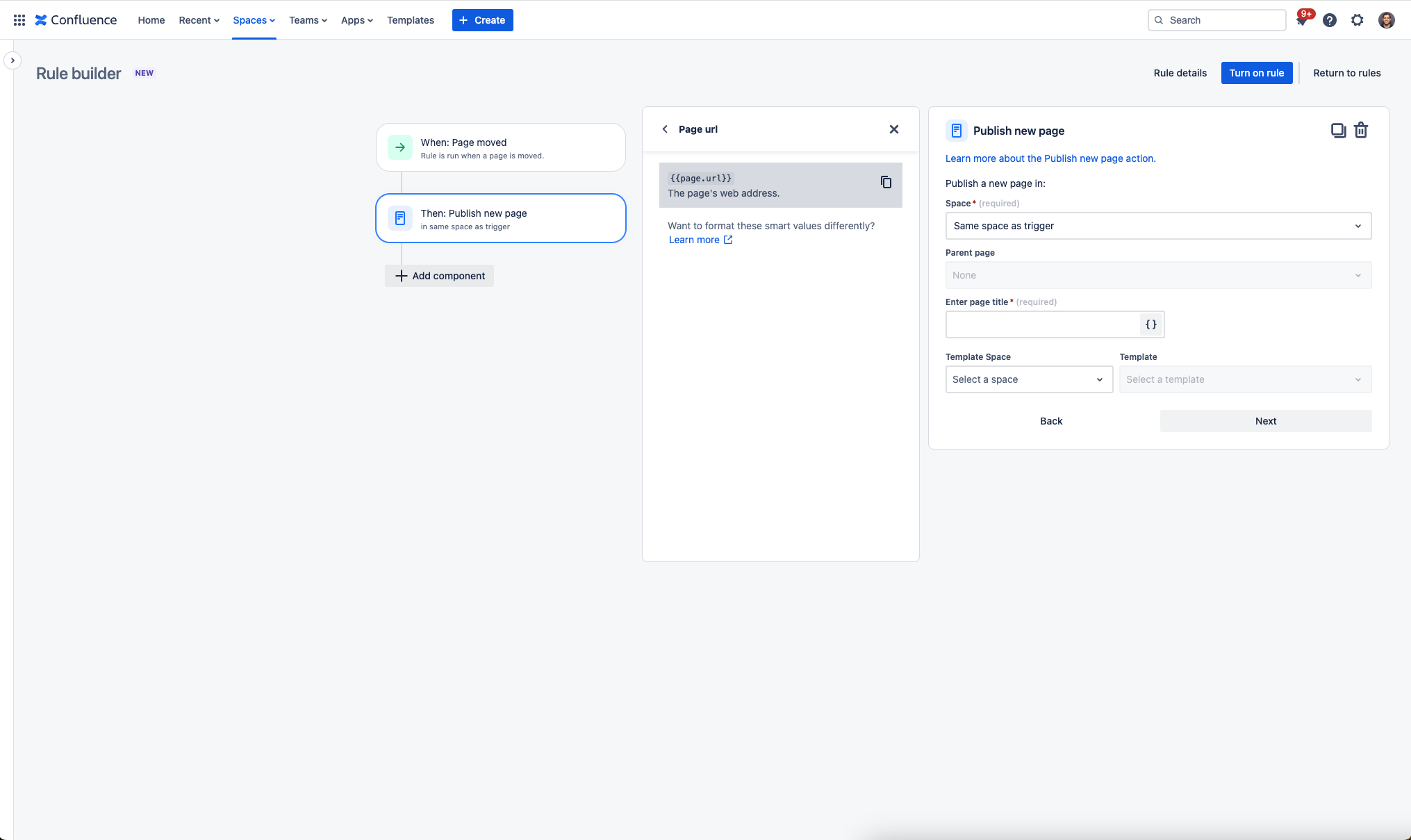Viewport: 1411px width, 840px height.
Task: Open your profile avatar menu
Action: click(1386, 19)
